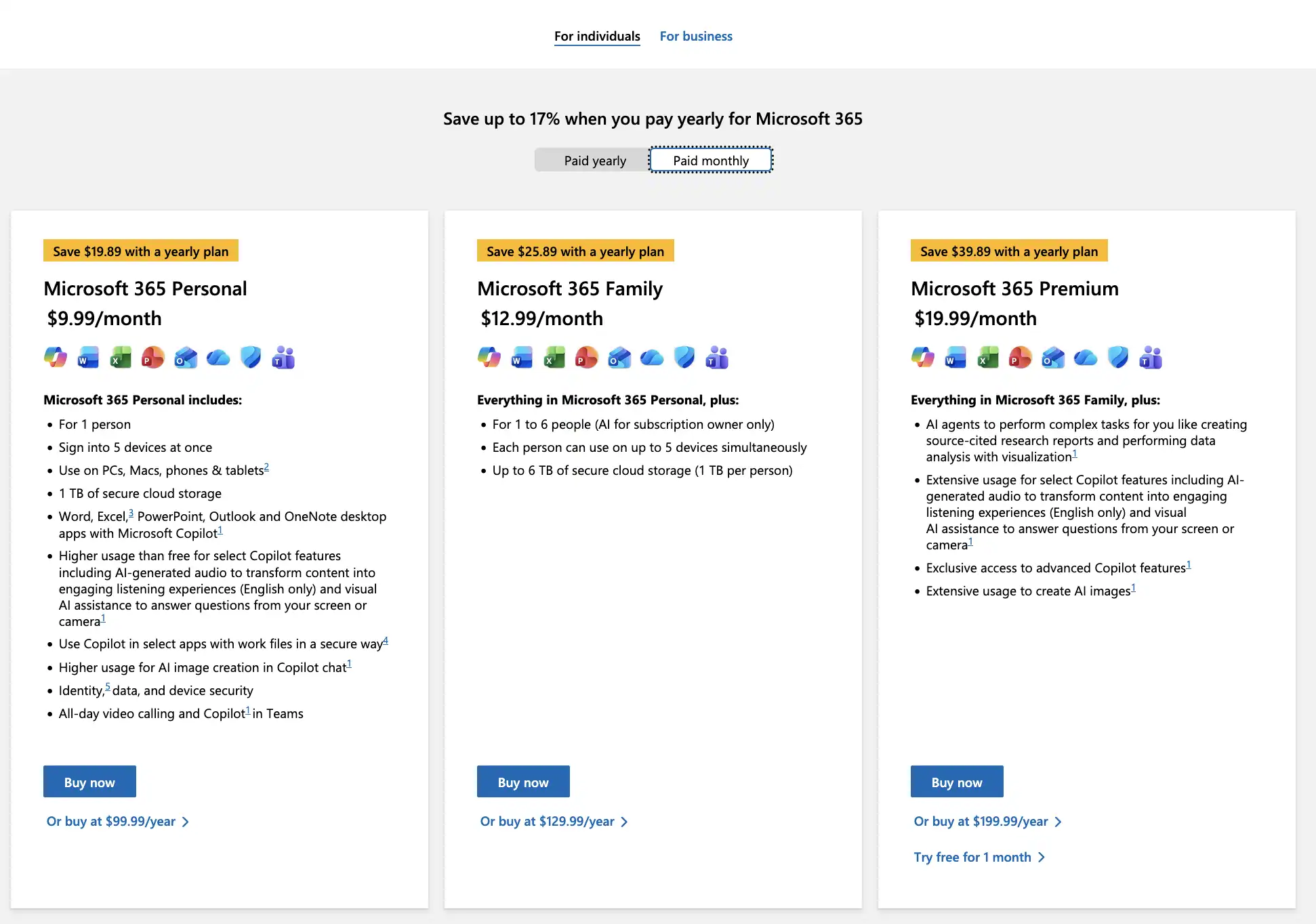The image size is (1316, 924).
Task: Click the Excel icon in Premium plan
Action: pos(988,357)
